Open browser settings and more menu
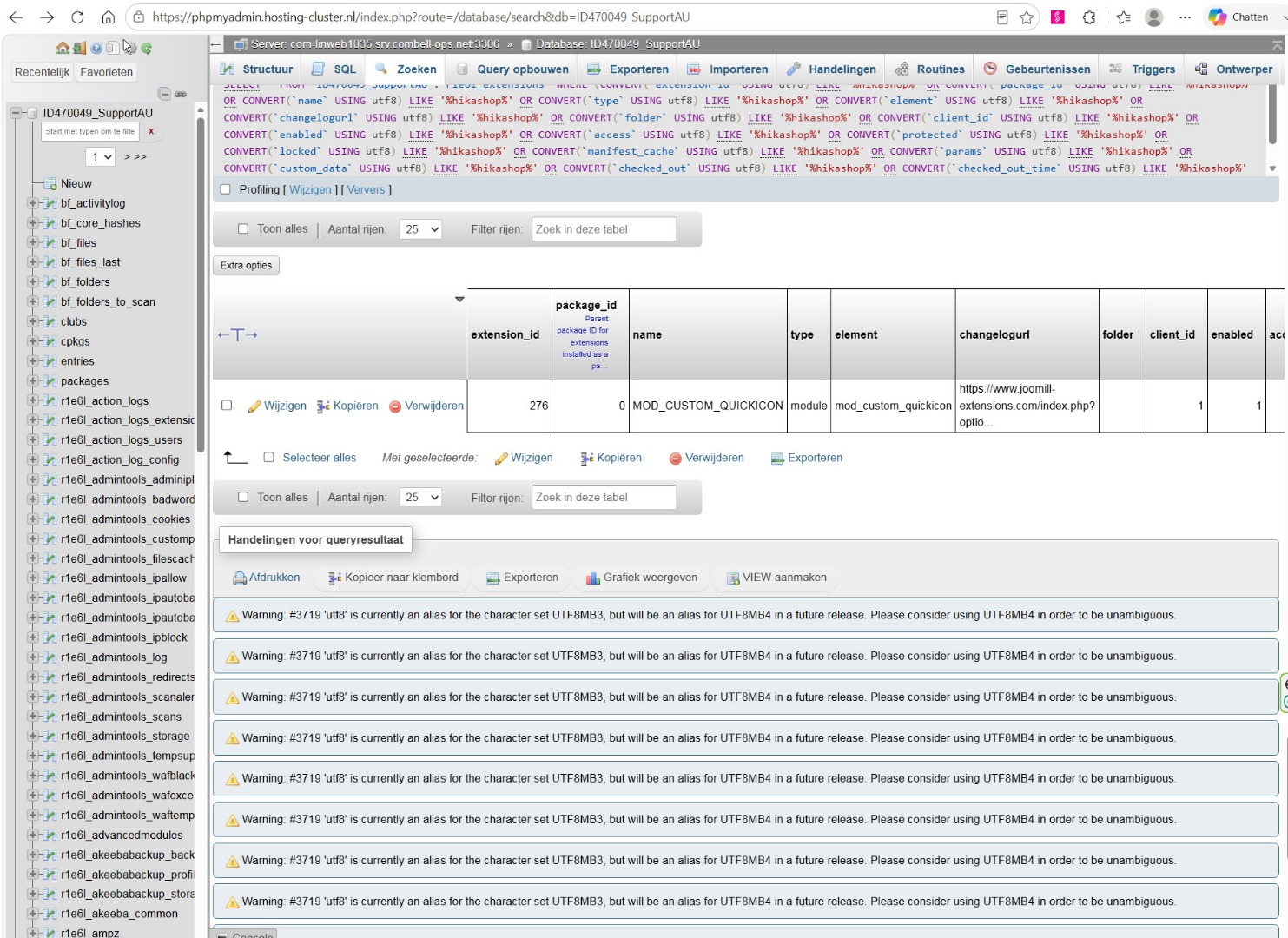Viewport: 1288px width, 938px height. click(1185, 17)
